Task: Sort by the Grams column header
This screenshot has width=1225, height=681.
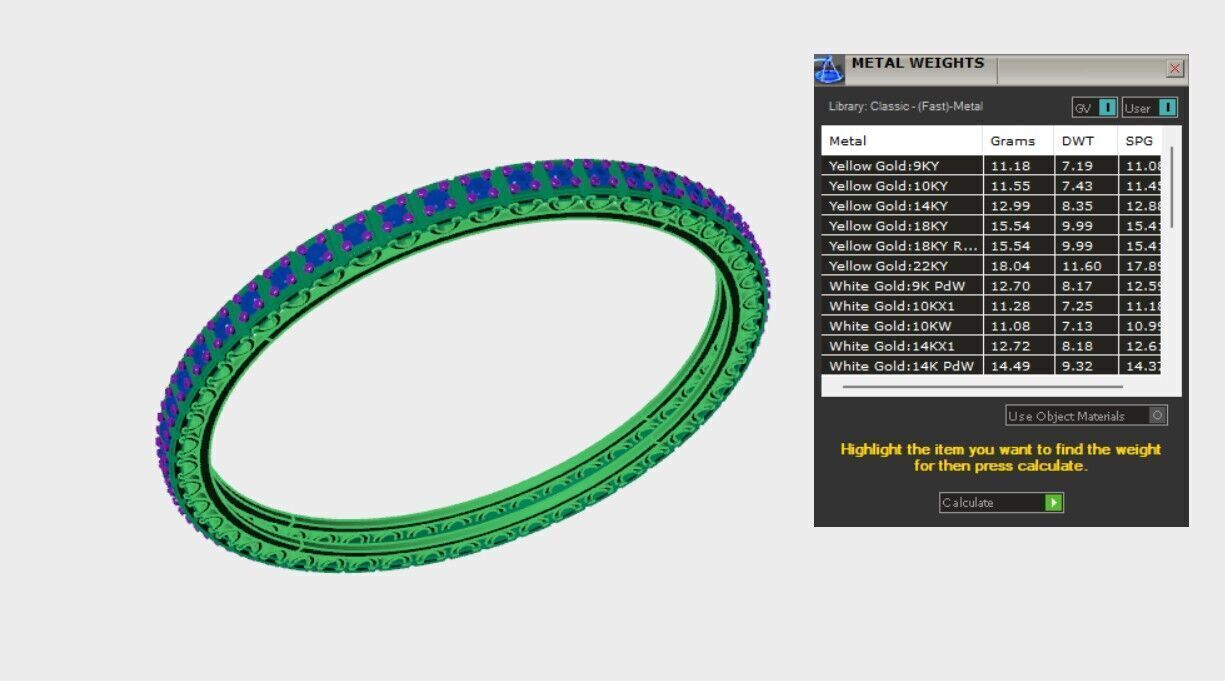Action: 1018,141
